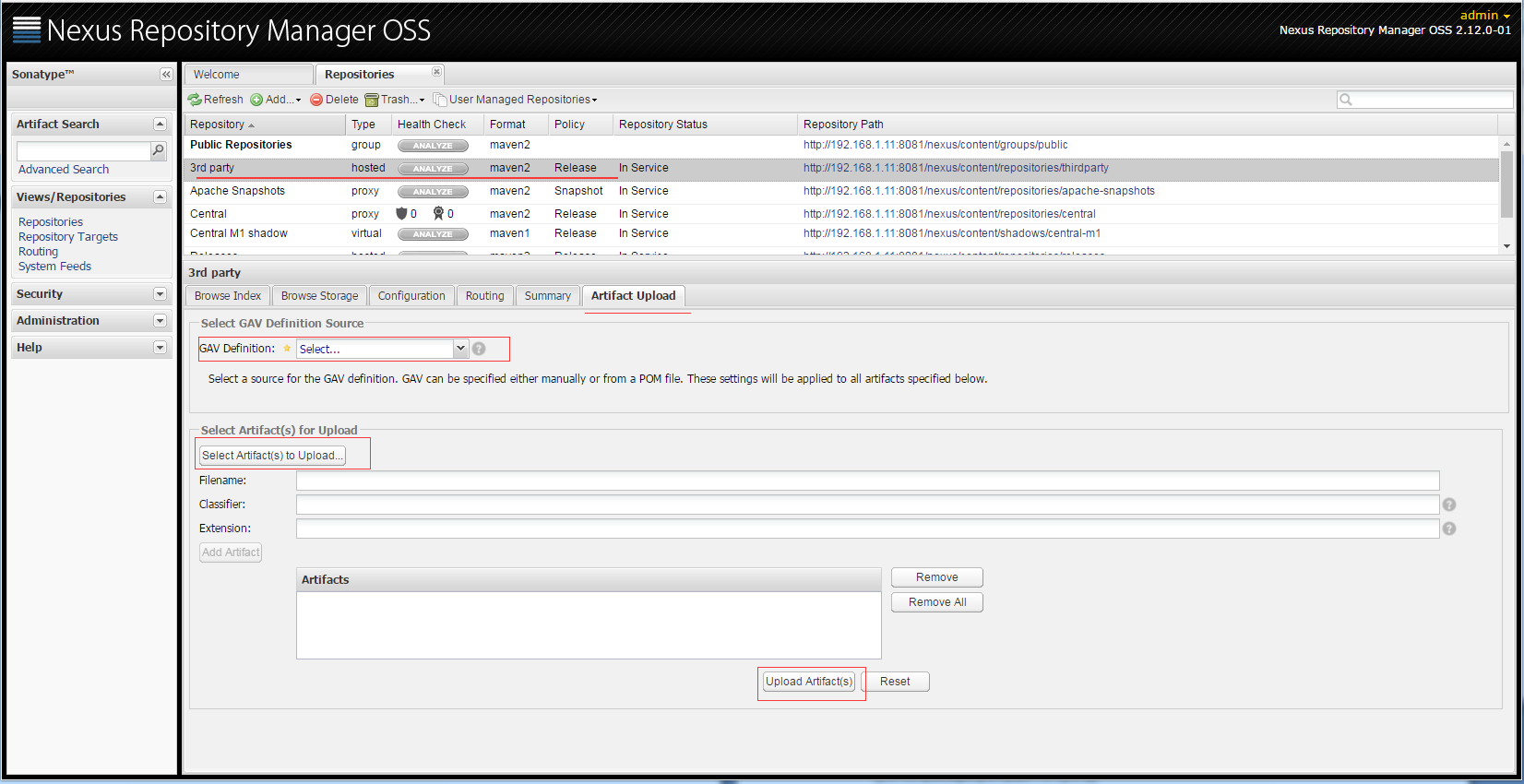Select the Public Repositories row
This screenshot has width=1524, height=784.
pyautogui.click(x=841, y=146)
